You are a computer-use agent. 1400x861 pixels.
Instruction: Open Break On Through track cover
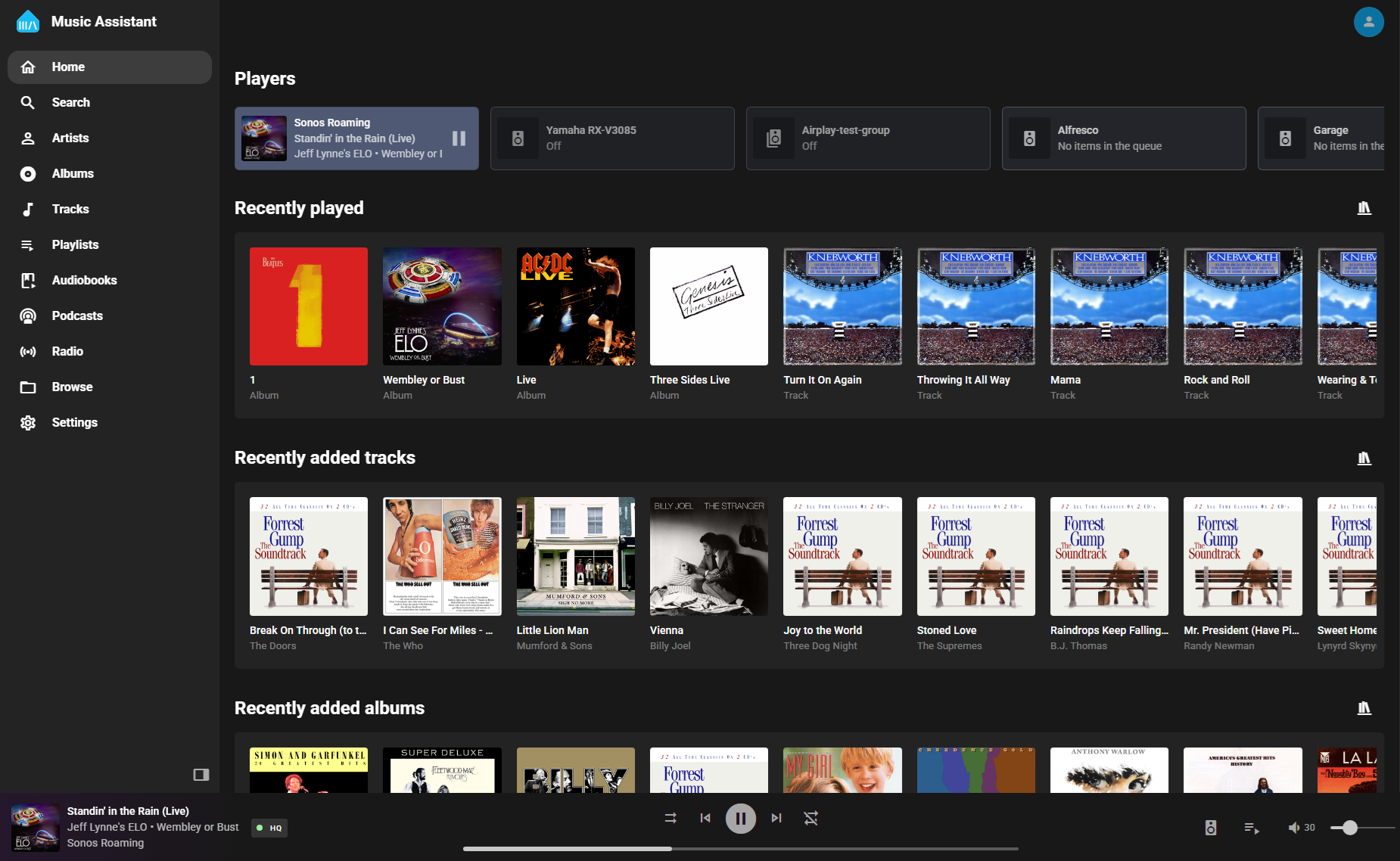309,556
